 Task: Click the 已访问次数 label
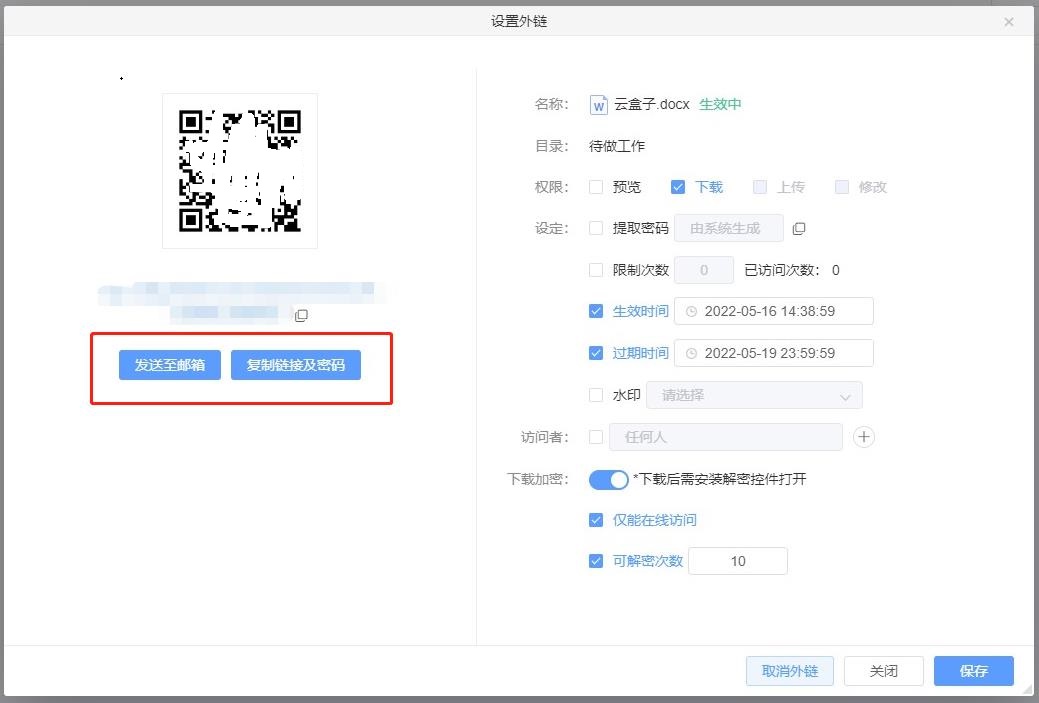(x=782, y=270)
